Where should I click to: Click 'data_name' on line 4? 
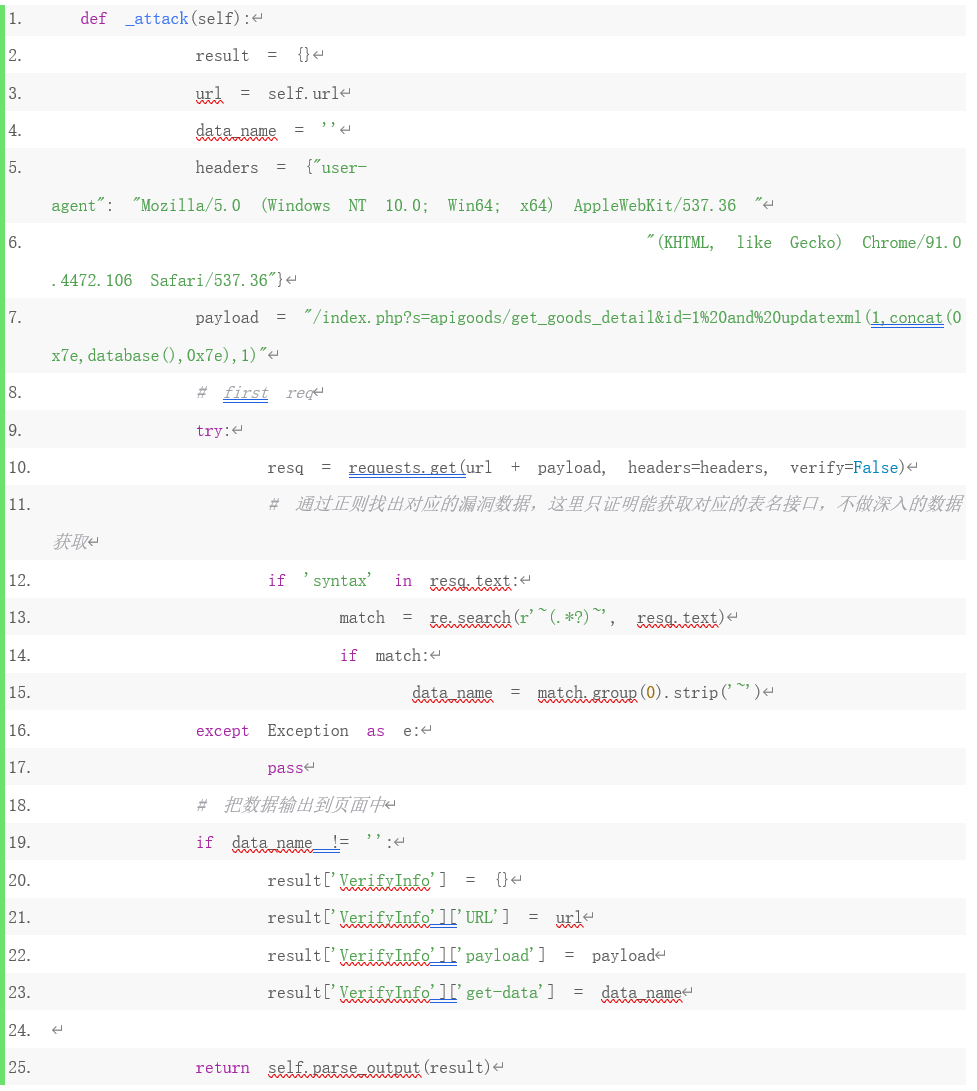pos(236,131)
